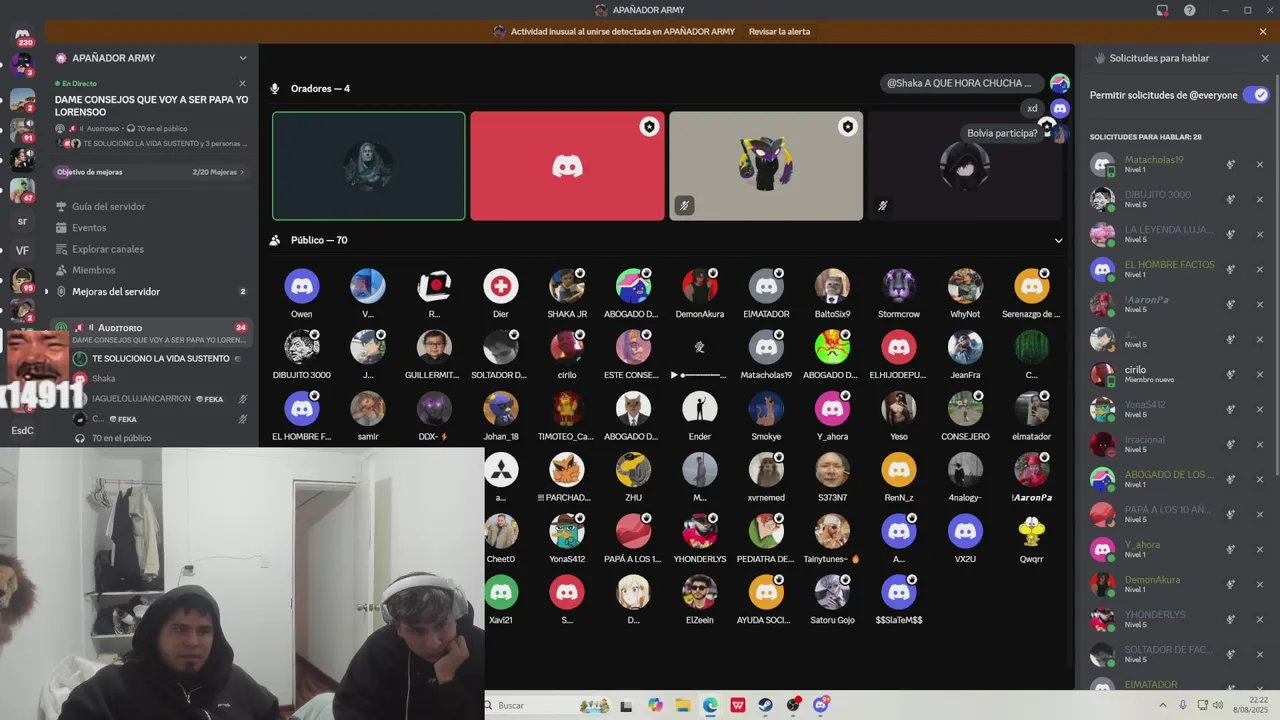Open the 'VF' server icon
1280x720 pixels.
pyautogui.click(x=22, y=250)
